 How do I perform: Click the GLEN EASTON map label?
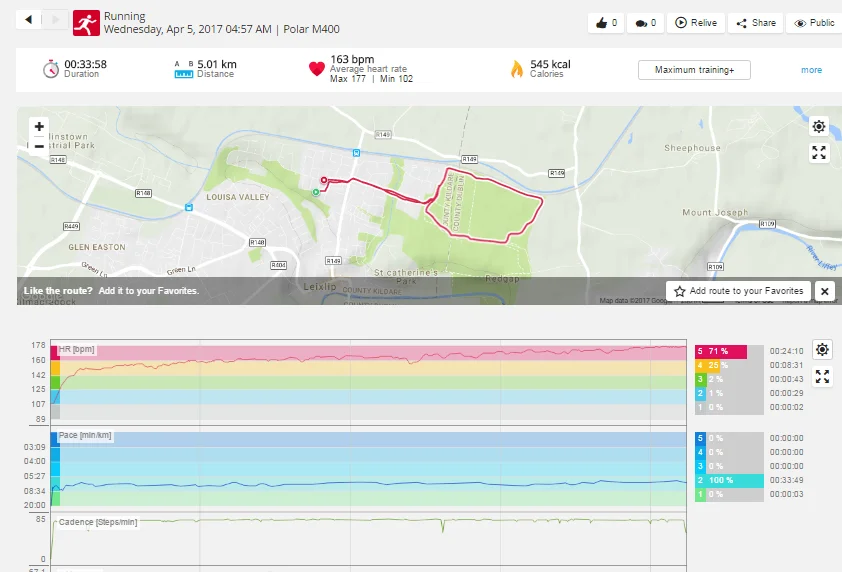click(x=97, y=247)
